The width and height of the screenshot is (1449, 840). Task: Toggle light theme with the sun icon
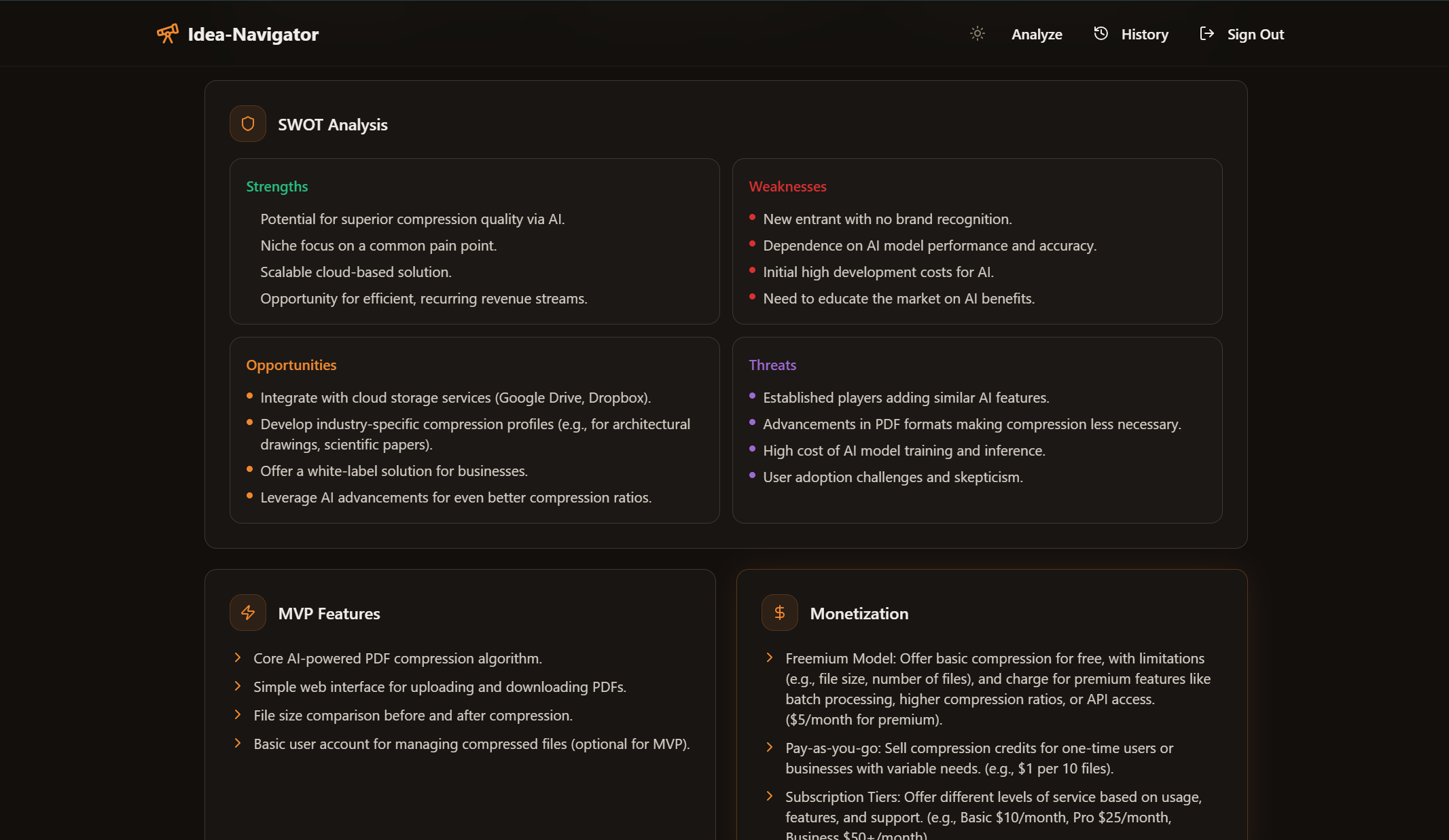click(x=977, y=33)
